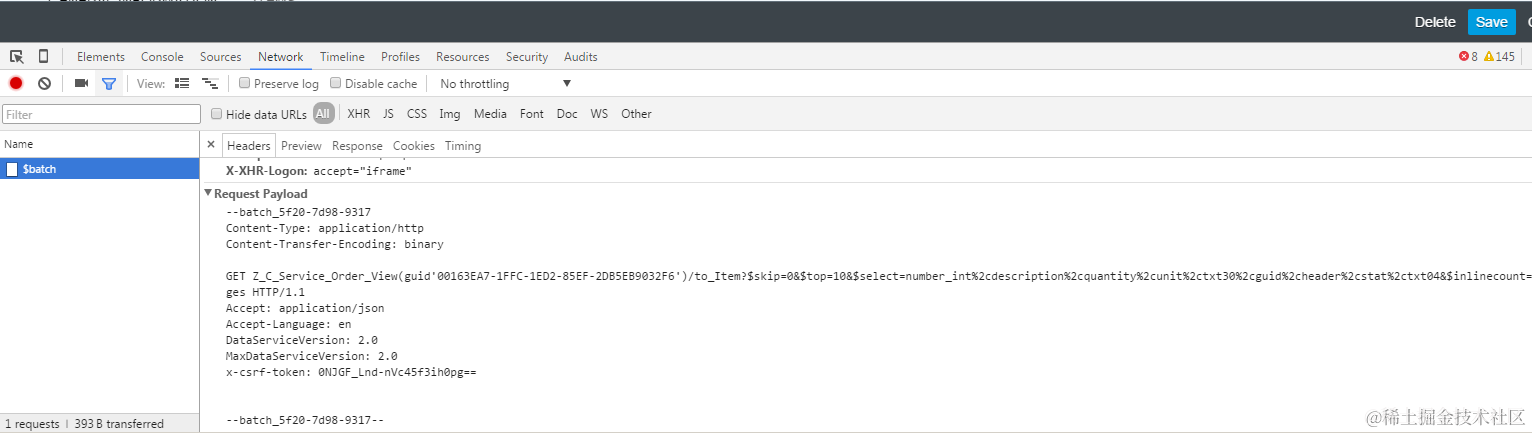Toggle the filter funnel icon
Viewport: 1532px width, 434px height.
[109, 83]
